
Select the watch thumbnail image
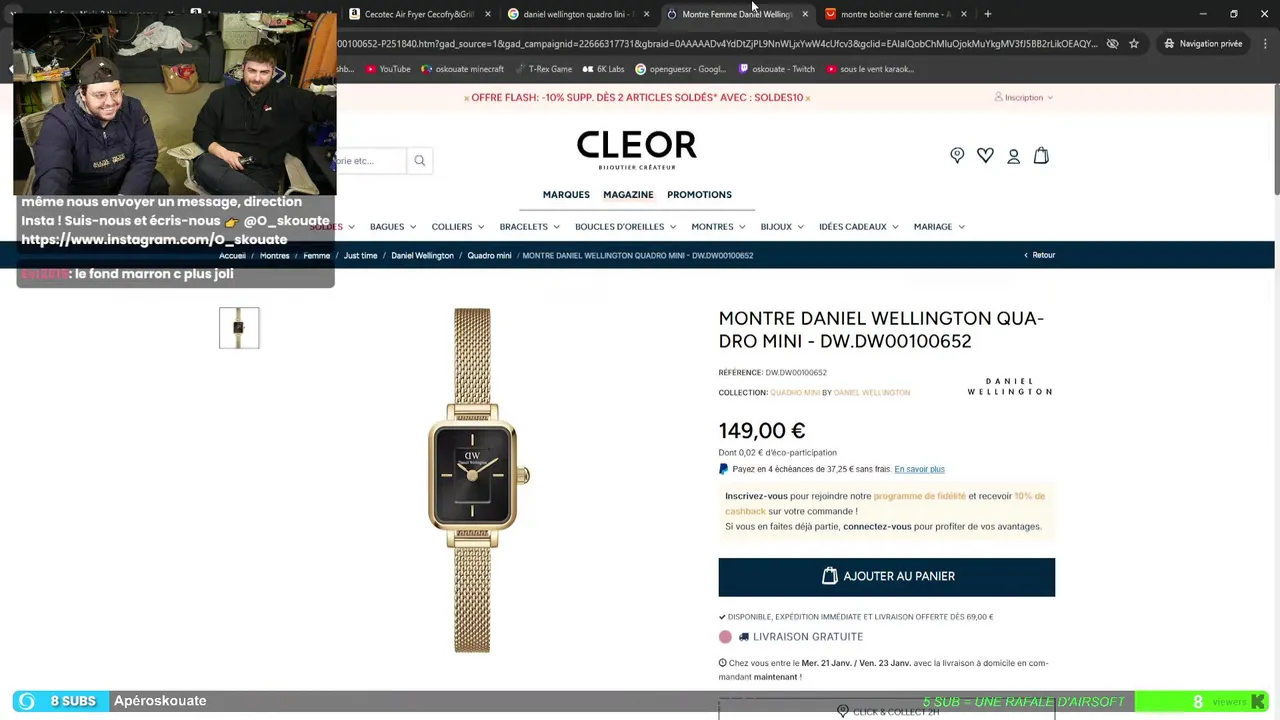(239, 328)
